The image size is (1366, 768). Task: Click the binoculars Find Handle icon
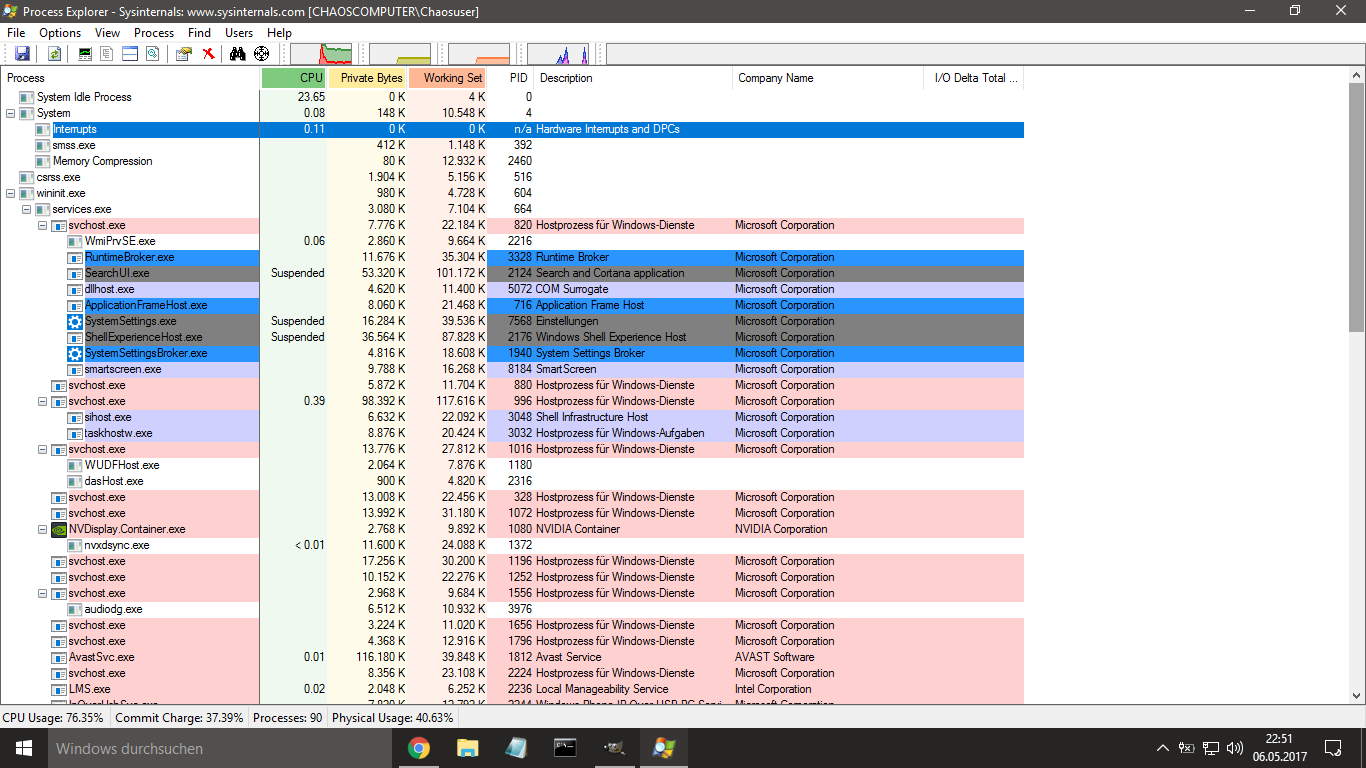coord(238,54)
